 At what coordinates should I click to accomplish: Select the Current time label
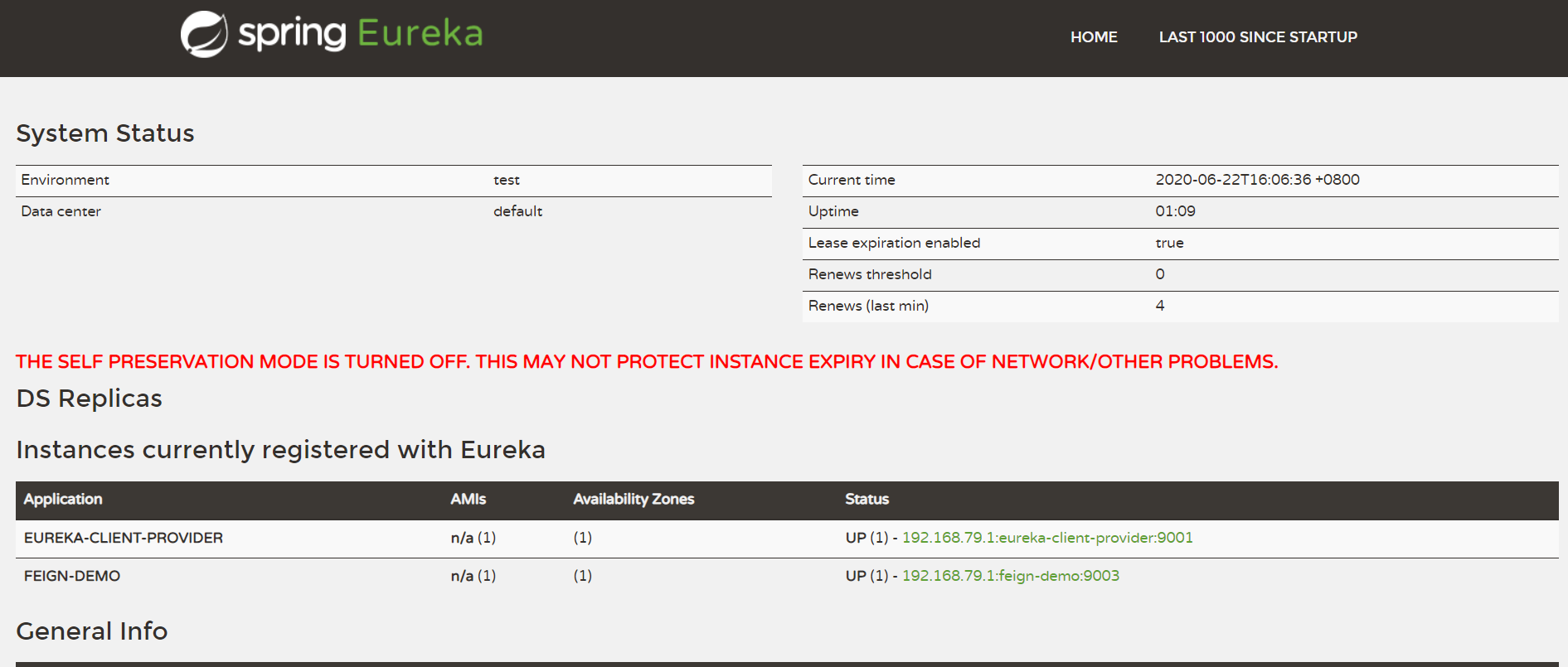pos(852,180)
